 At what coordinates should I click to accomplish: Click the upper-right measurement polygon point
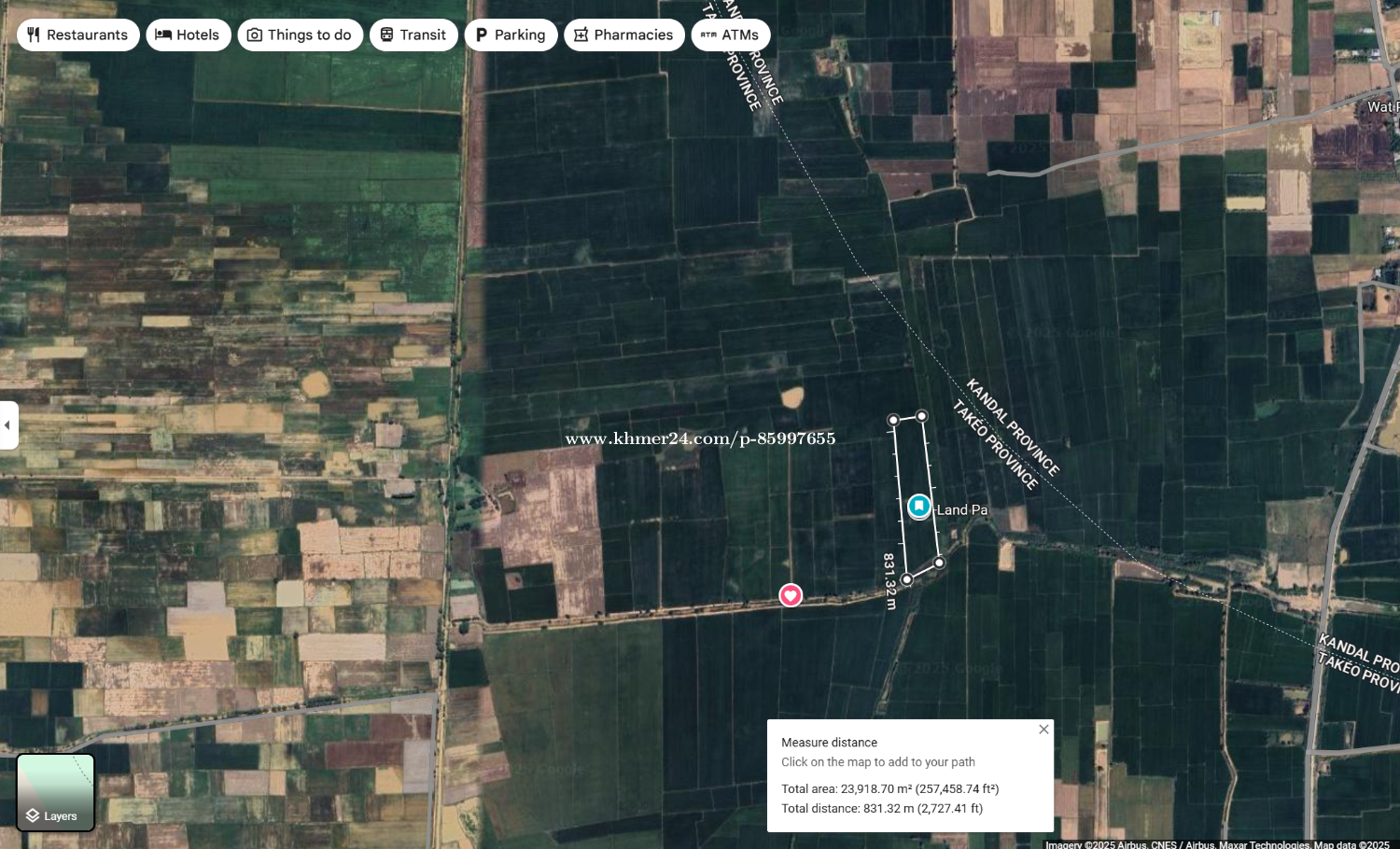[x=922, y=416]
